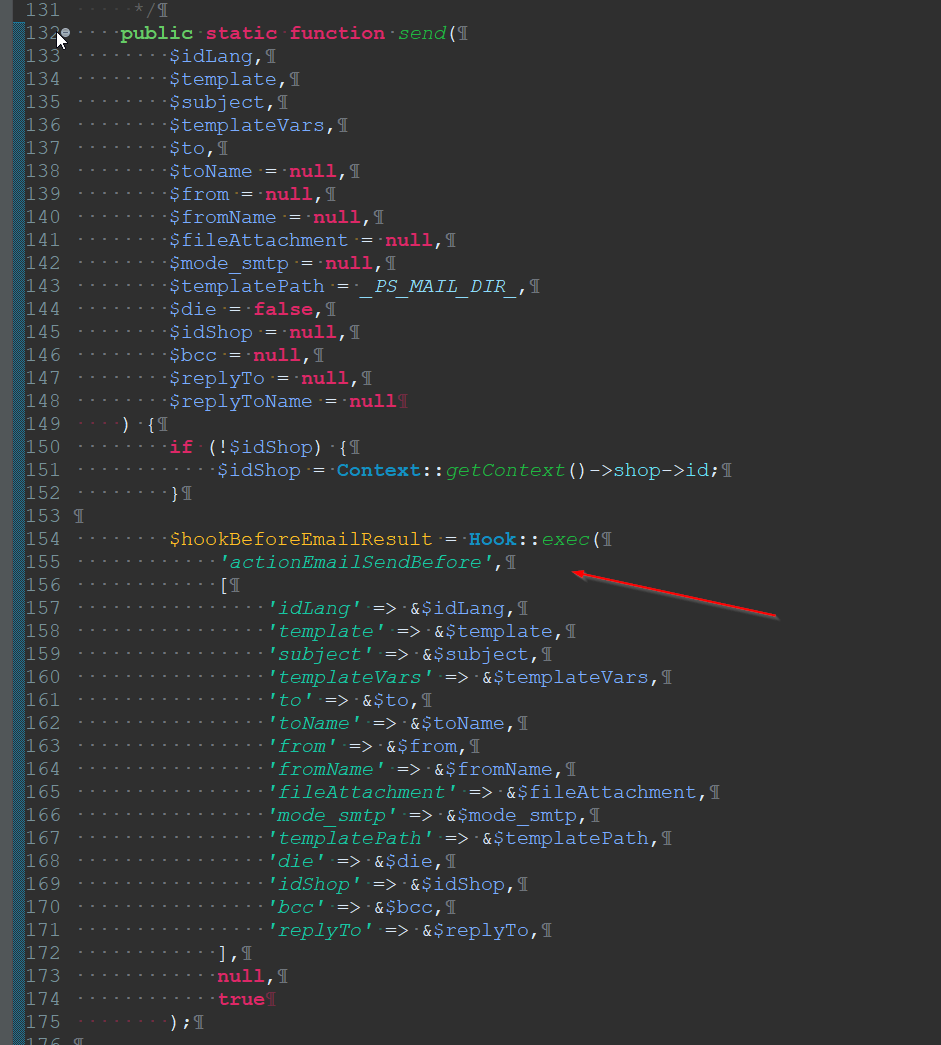Click the 'fileAttachment' array key on line 165
This screenshot has height=1045, width=941.
[x=362, y=792]
